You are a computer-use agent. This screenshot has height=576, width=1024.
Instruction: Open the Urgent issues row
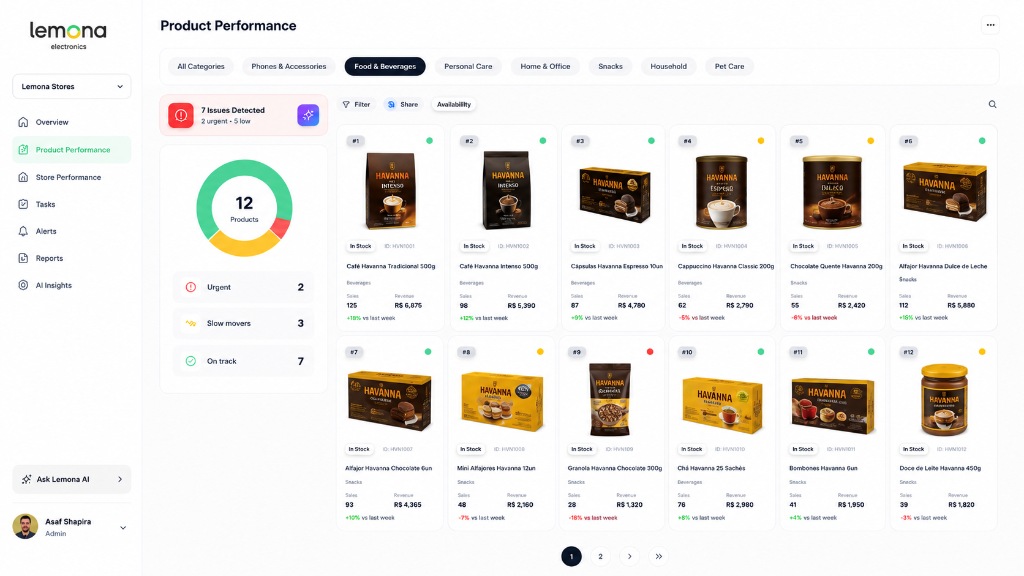244,287
